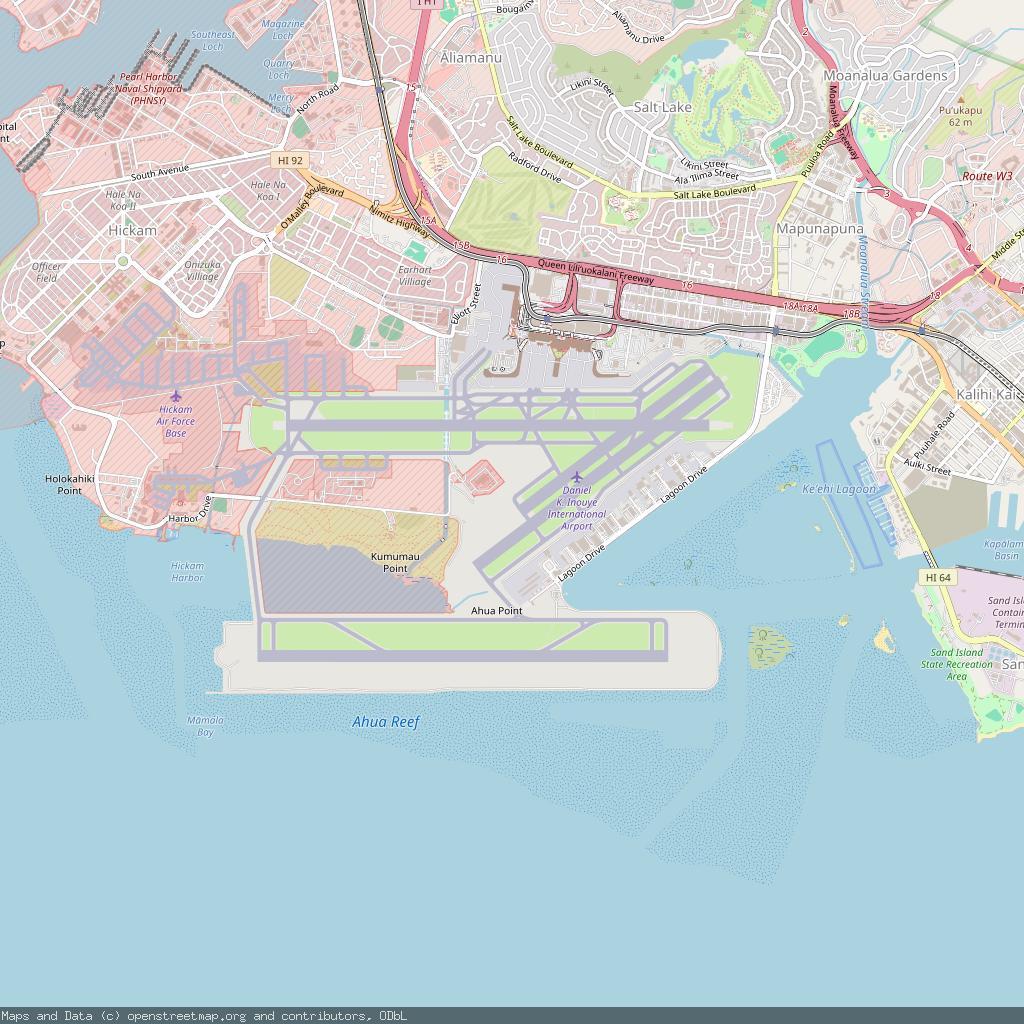The width and height of the screenshot is (1024, 1024).
Task: Click the Hickam Harbor label
Action: coord(187,572)
